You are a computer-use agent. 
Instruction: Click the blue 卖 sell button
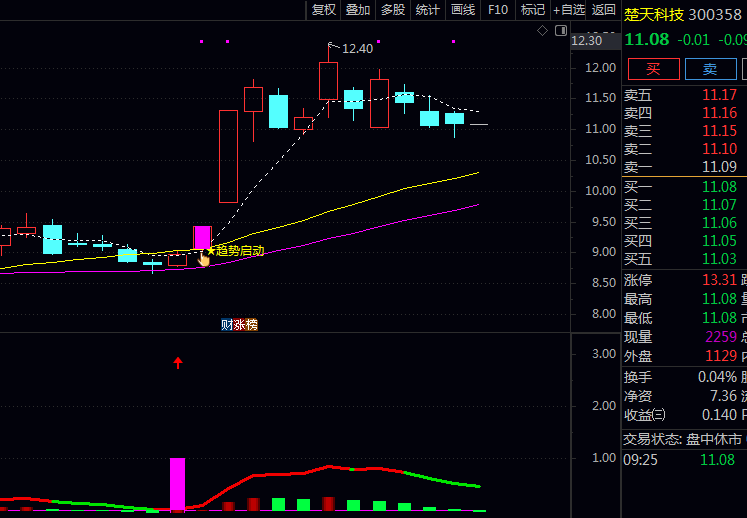click(710, 69)
